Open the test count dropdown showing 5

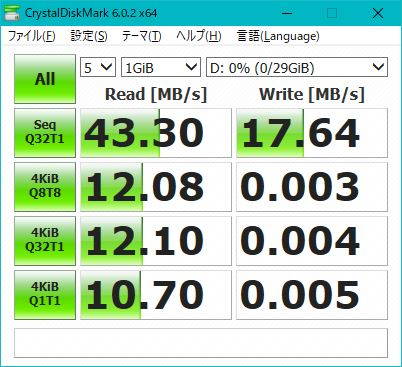[x=98, y=67]
